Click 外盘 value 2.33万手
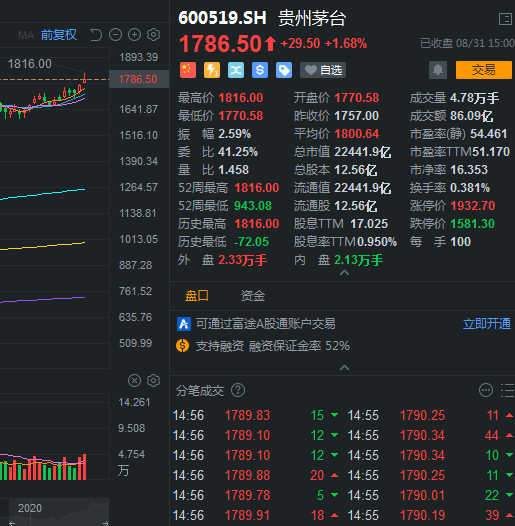Screen dimensions: 515x526 (243, 260)
